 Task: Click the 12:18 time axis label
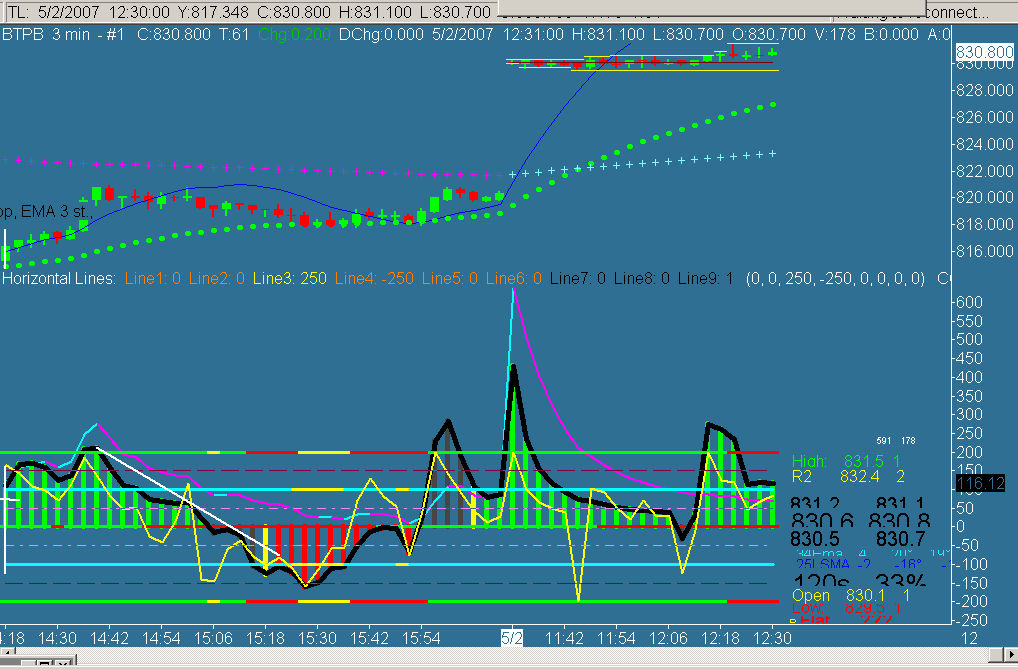click(720, 638)
